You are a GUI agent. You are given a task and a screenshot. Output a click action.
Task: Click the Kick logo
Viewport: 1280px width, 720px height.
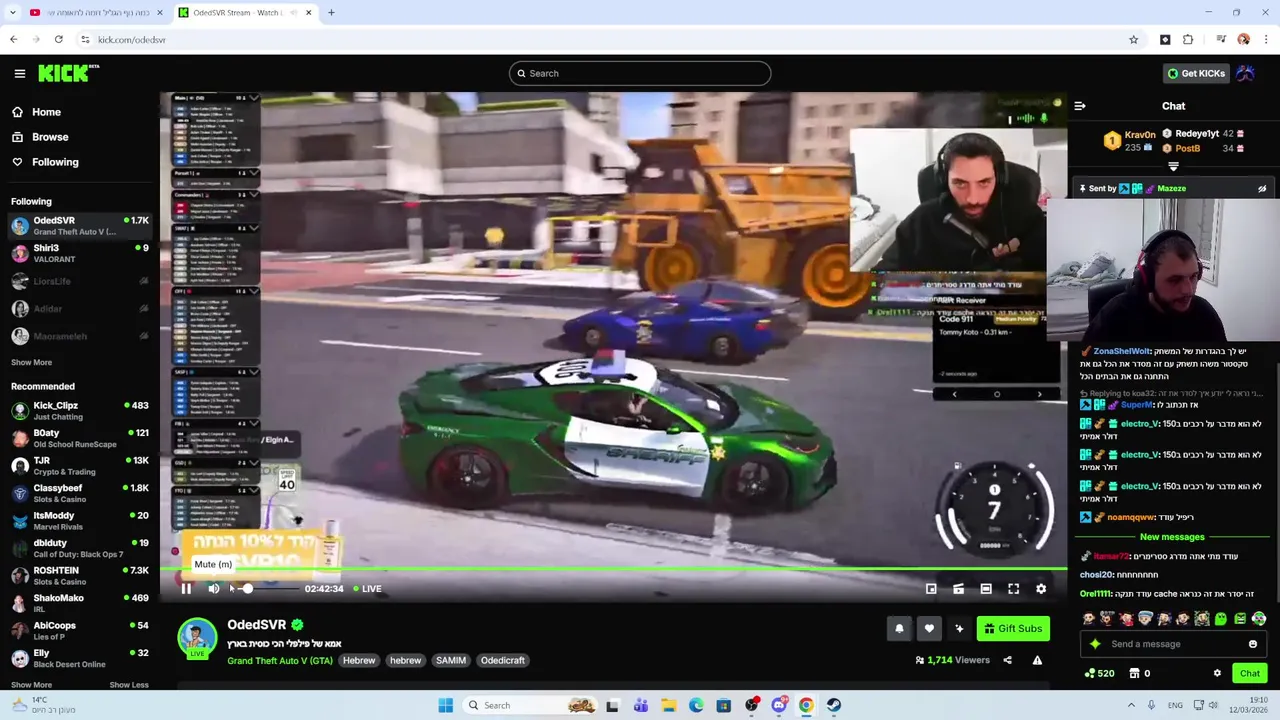(x=68, y=73)
